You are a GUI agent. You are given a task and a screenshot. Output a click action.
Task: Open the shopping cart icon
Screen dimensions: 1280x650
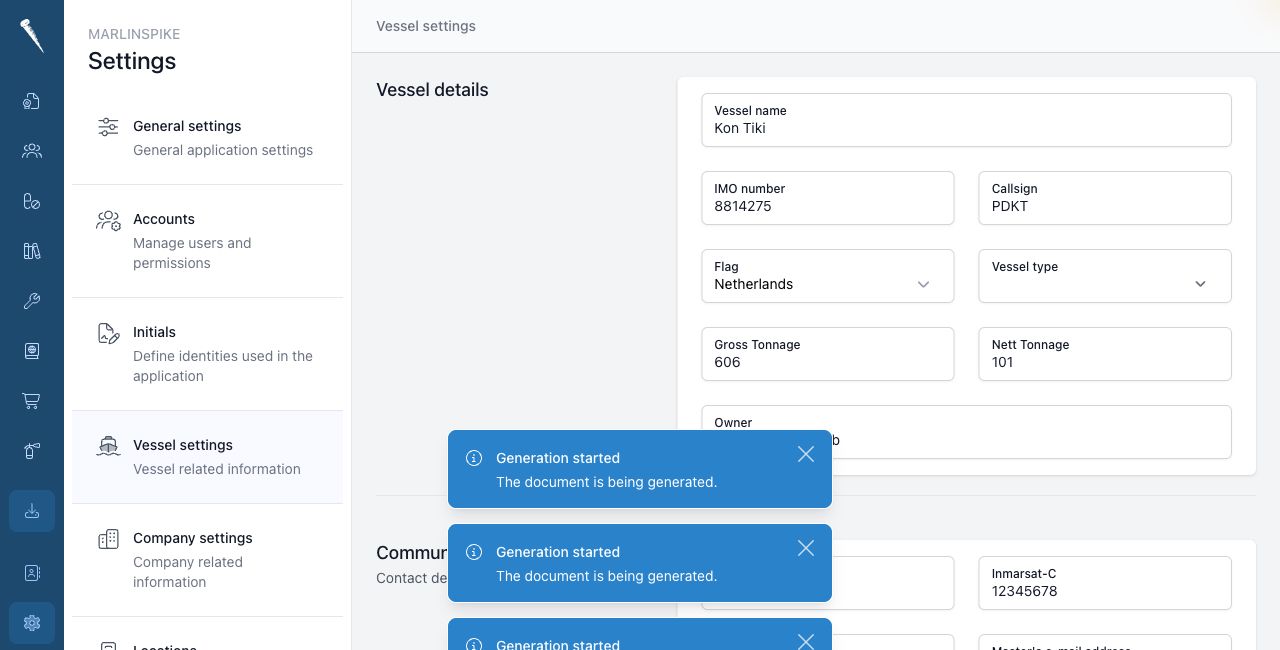(32, 401)
